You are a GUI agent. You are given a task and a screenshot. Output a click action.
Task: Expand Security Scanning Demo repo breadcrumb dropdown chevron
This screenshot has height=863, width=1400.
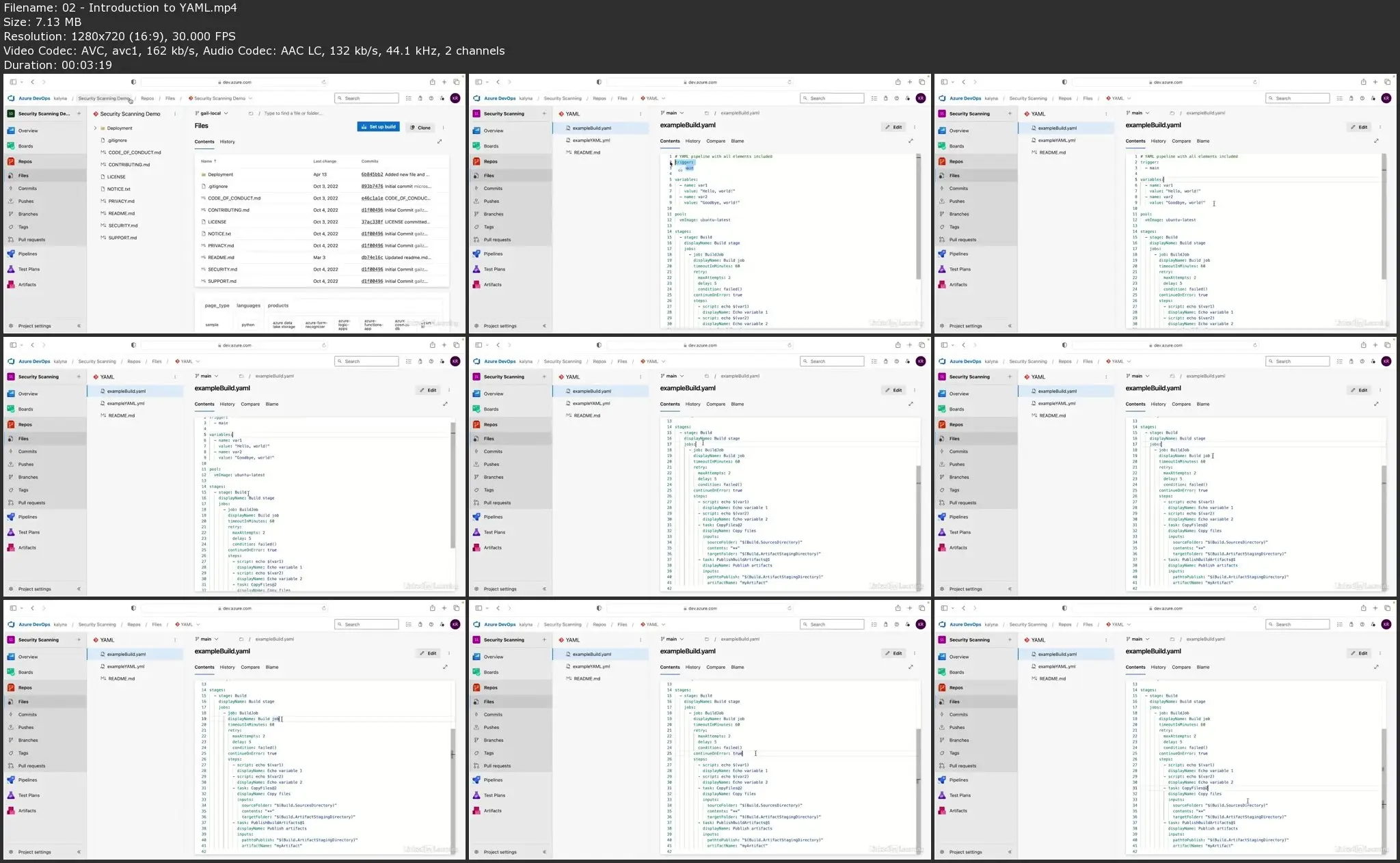tap(250, 98)
